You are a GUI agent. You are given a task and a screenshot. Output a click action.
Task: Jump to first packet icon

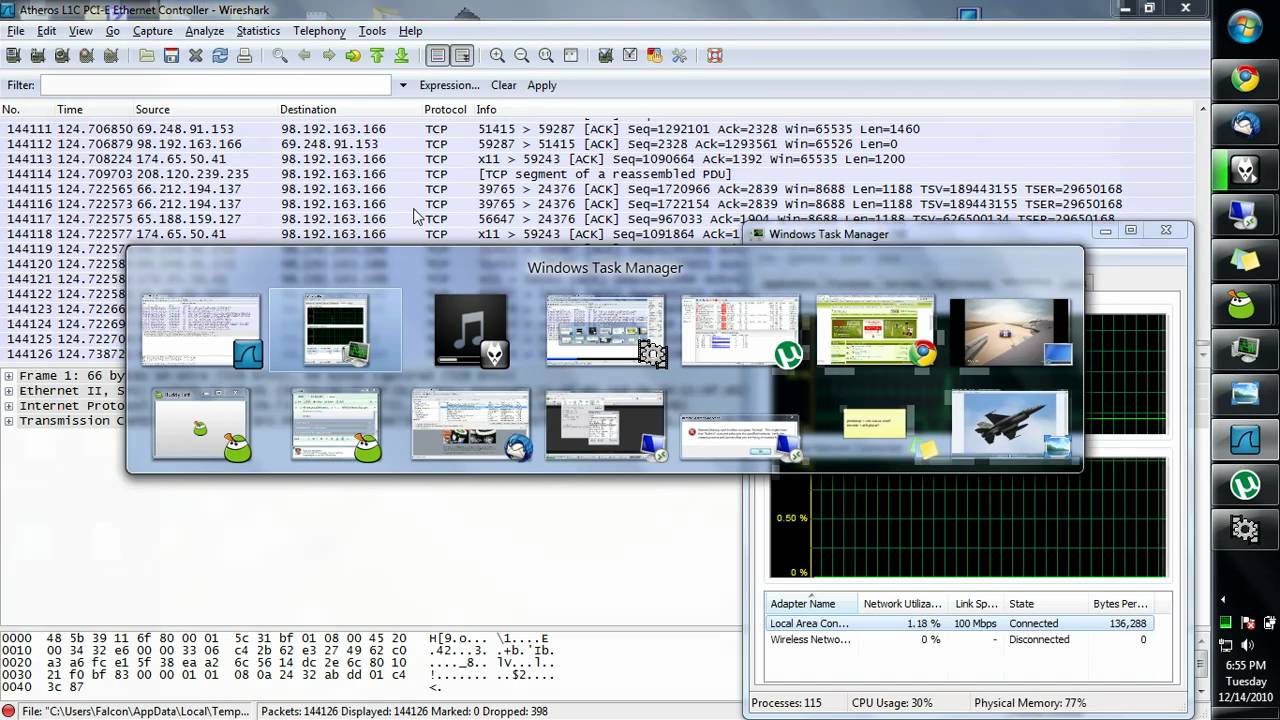click(x=377, y=56)
